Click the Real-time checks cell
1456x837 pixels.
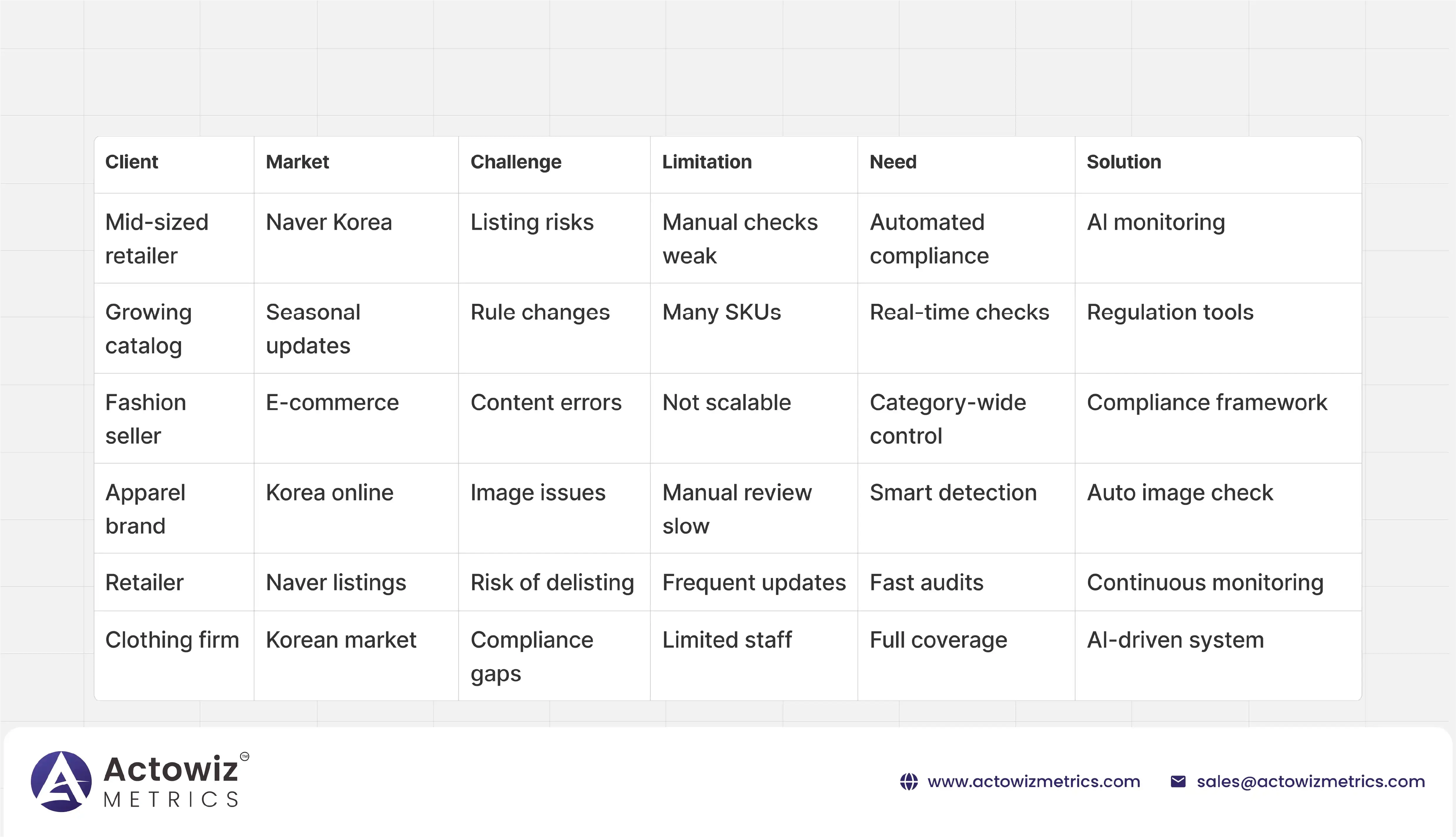[x=959, y=312]
